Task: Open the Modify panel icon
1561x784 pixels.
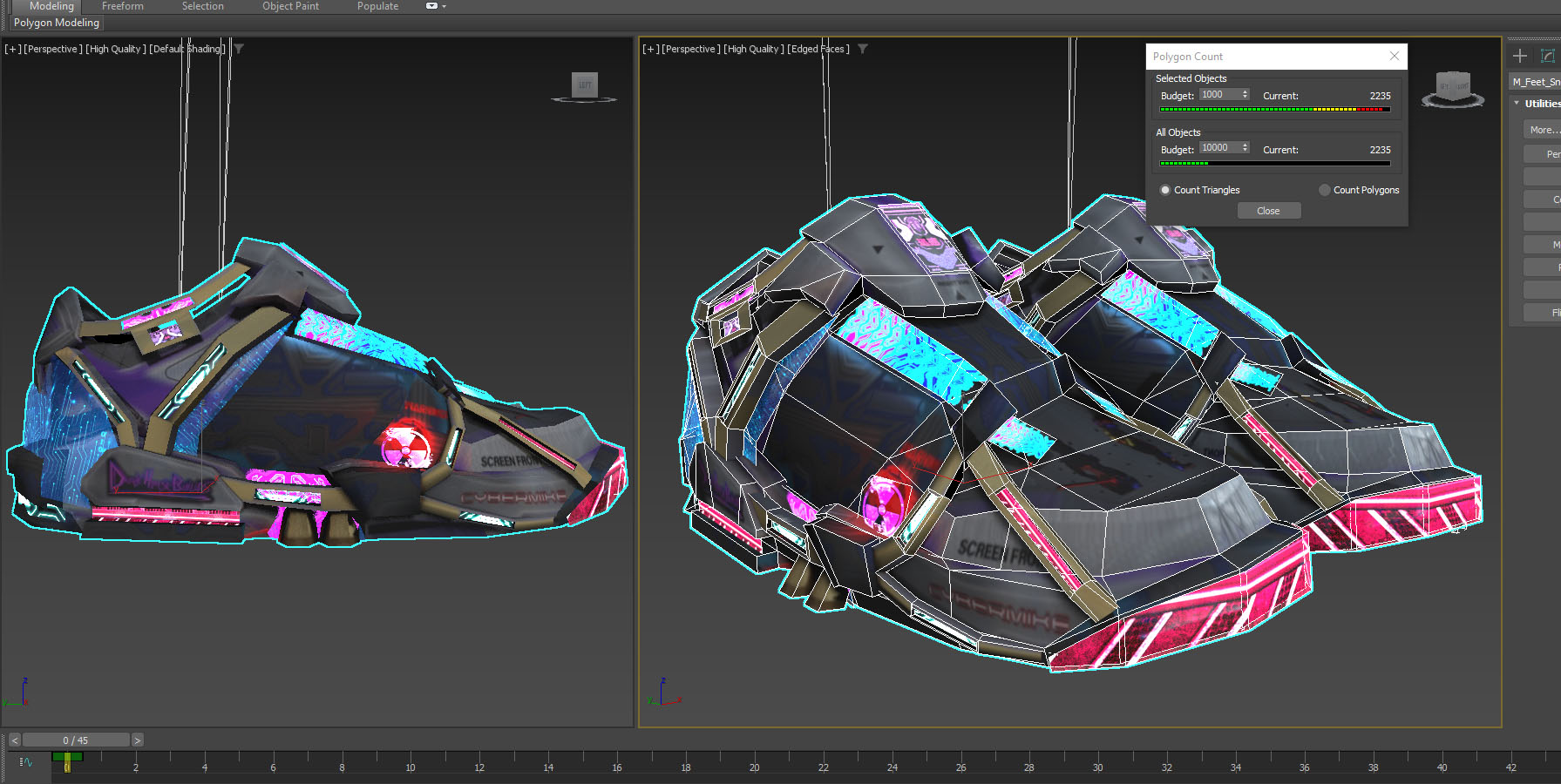Action: 1548,56
